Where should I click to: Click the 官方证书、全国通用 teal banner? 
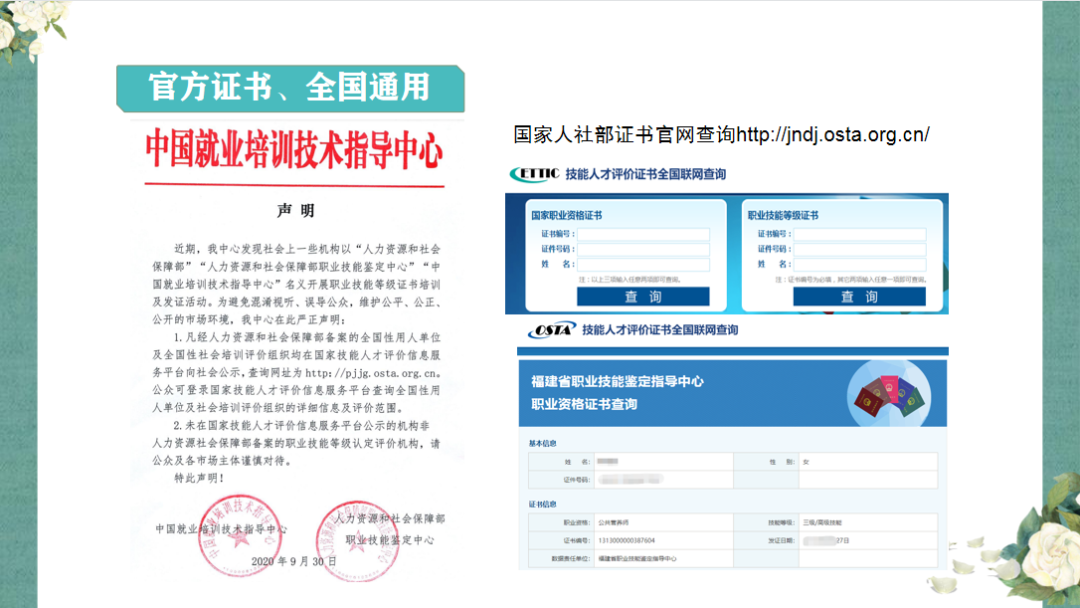tap(289, 87)
